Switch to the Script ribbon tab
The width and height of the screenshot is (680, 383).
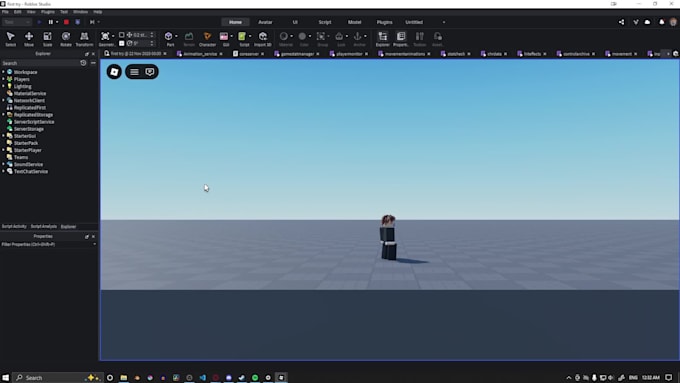tap(325, 22)
